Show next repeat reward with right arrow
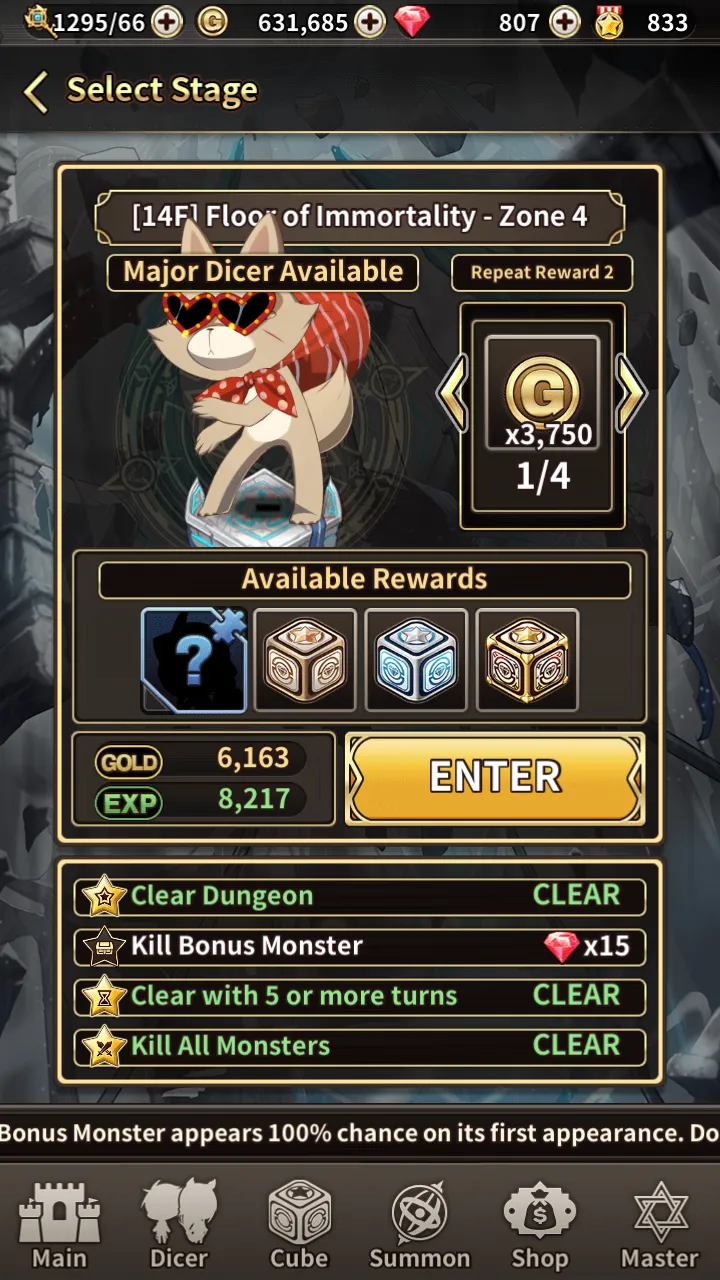Image resolution: width=720 pixels, height=1280 pixels. click(x=631, y=393)
